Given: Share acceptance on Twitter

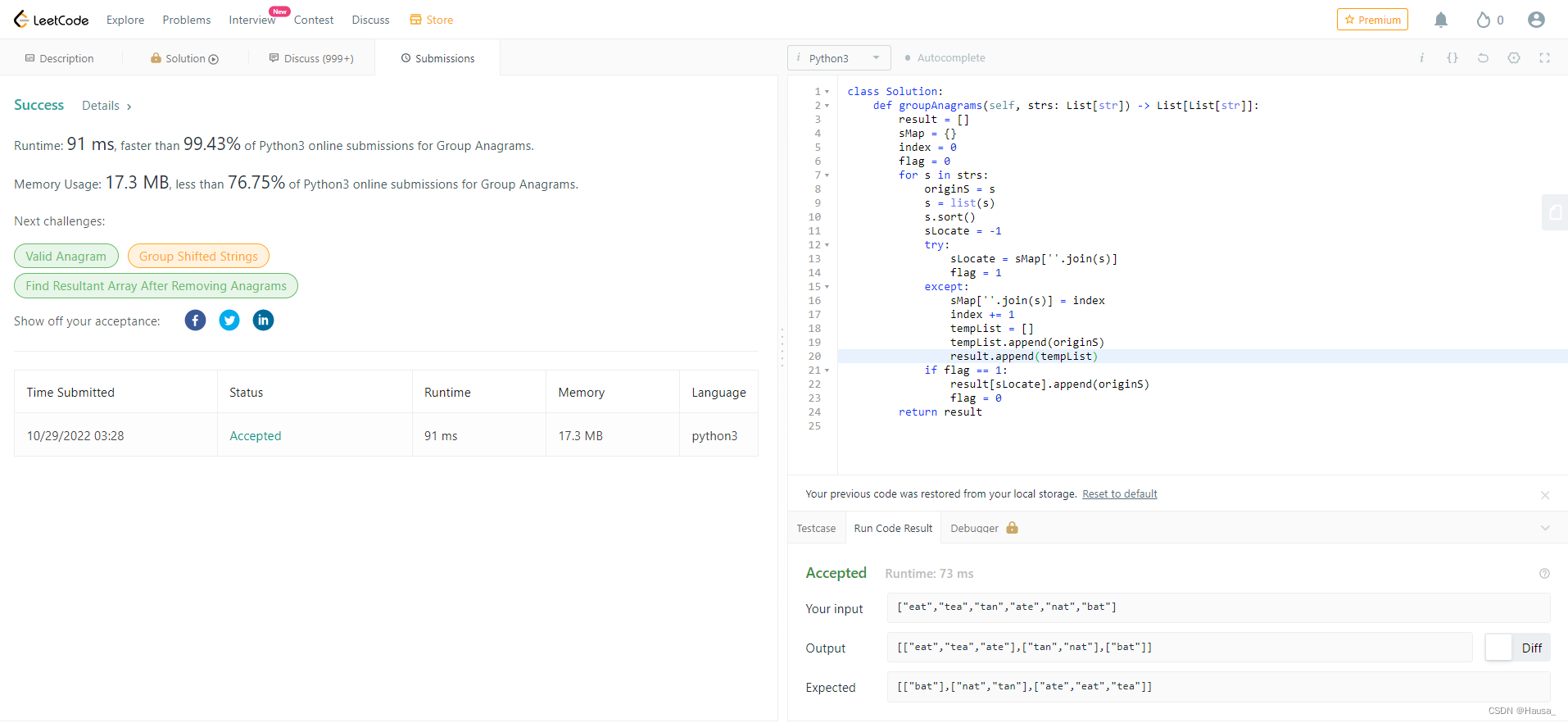Looking at the screenshot, I should tap(229, 321).
